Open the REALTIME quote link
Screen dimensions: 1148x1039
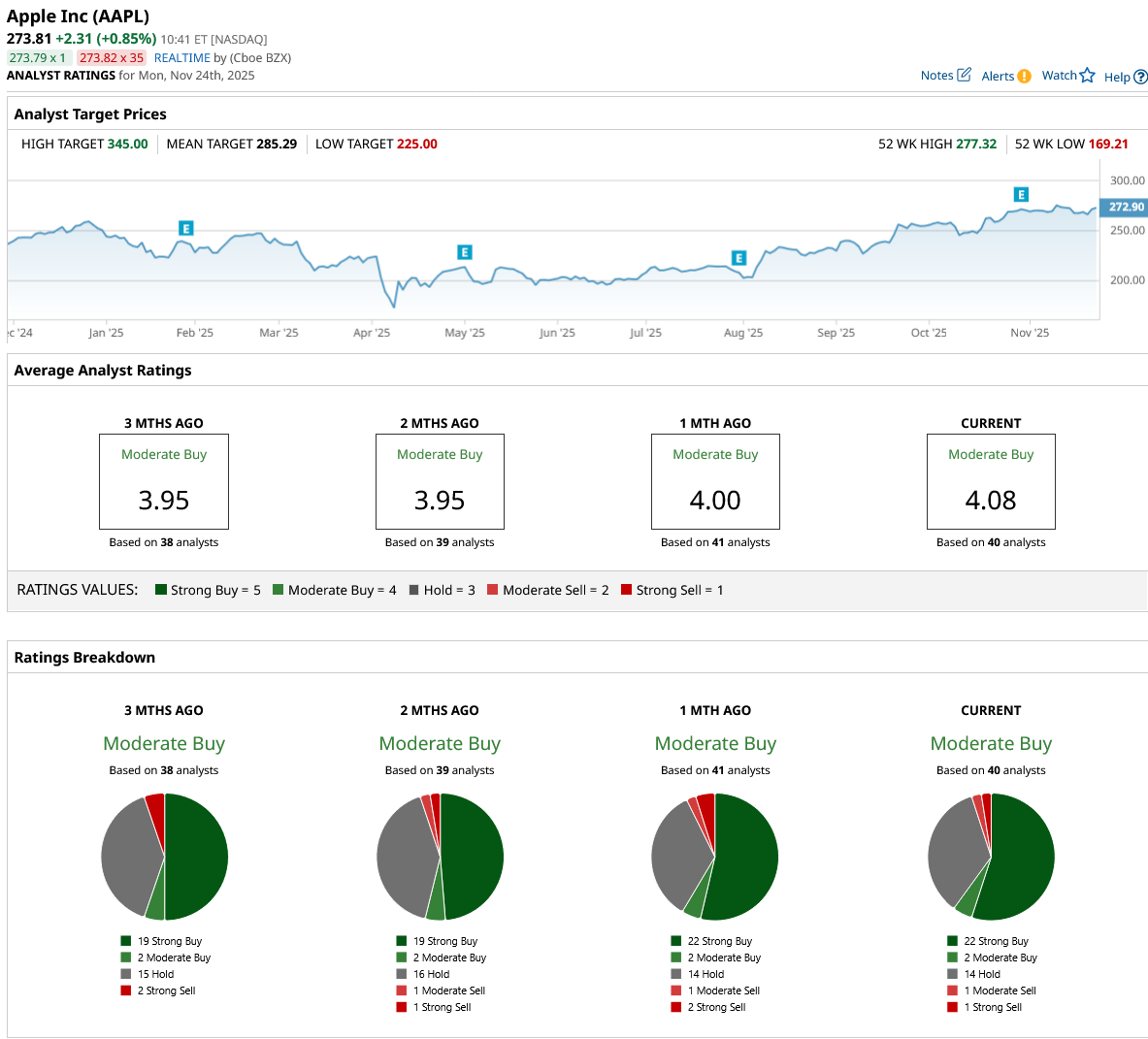click(181, 58)
